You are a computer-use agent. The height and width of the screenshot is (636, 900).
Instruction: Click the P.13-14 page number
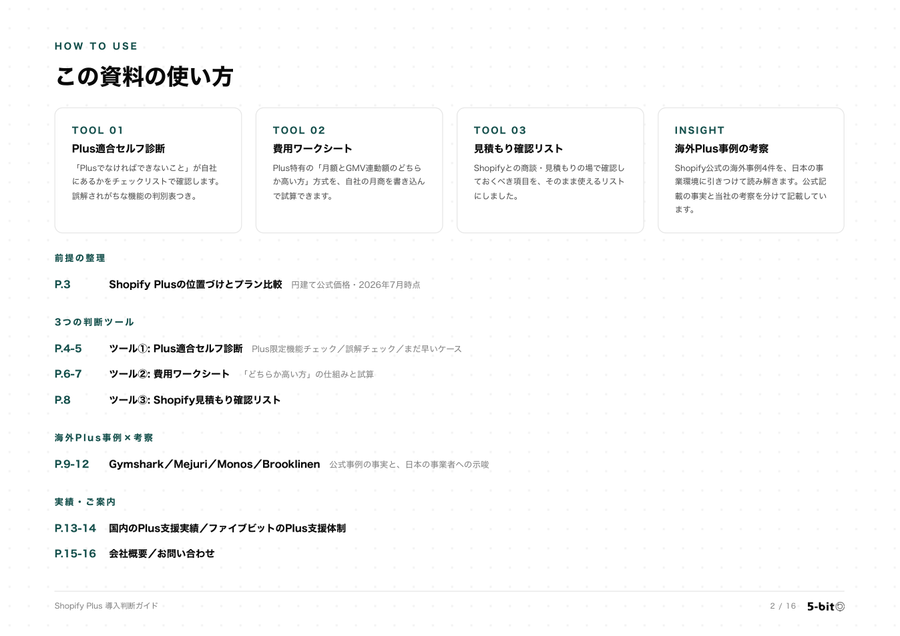tap(75, 528)
